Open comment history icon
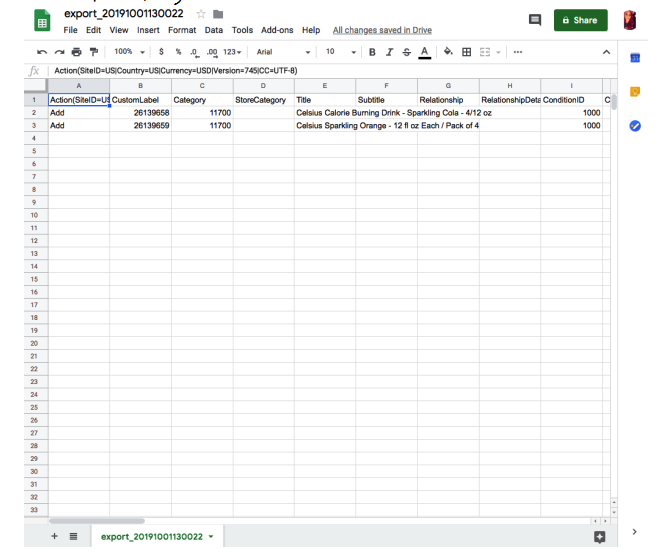This screenshot has height=555, width=656. click(x=534, y=20)
